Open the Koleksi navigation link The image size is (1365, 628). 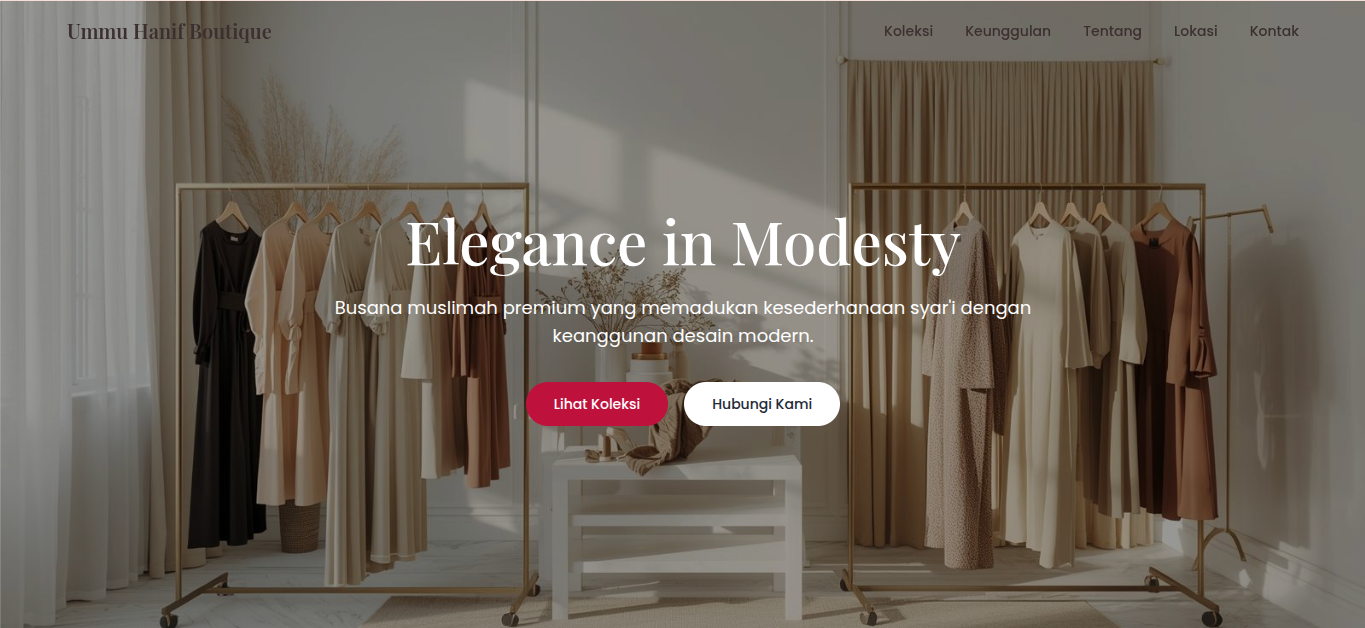(908, 31)
